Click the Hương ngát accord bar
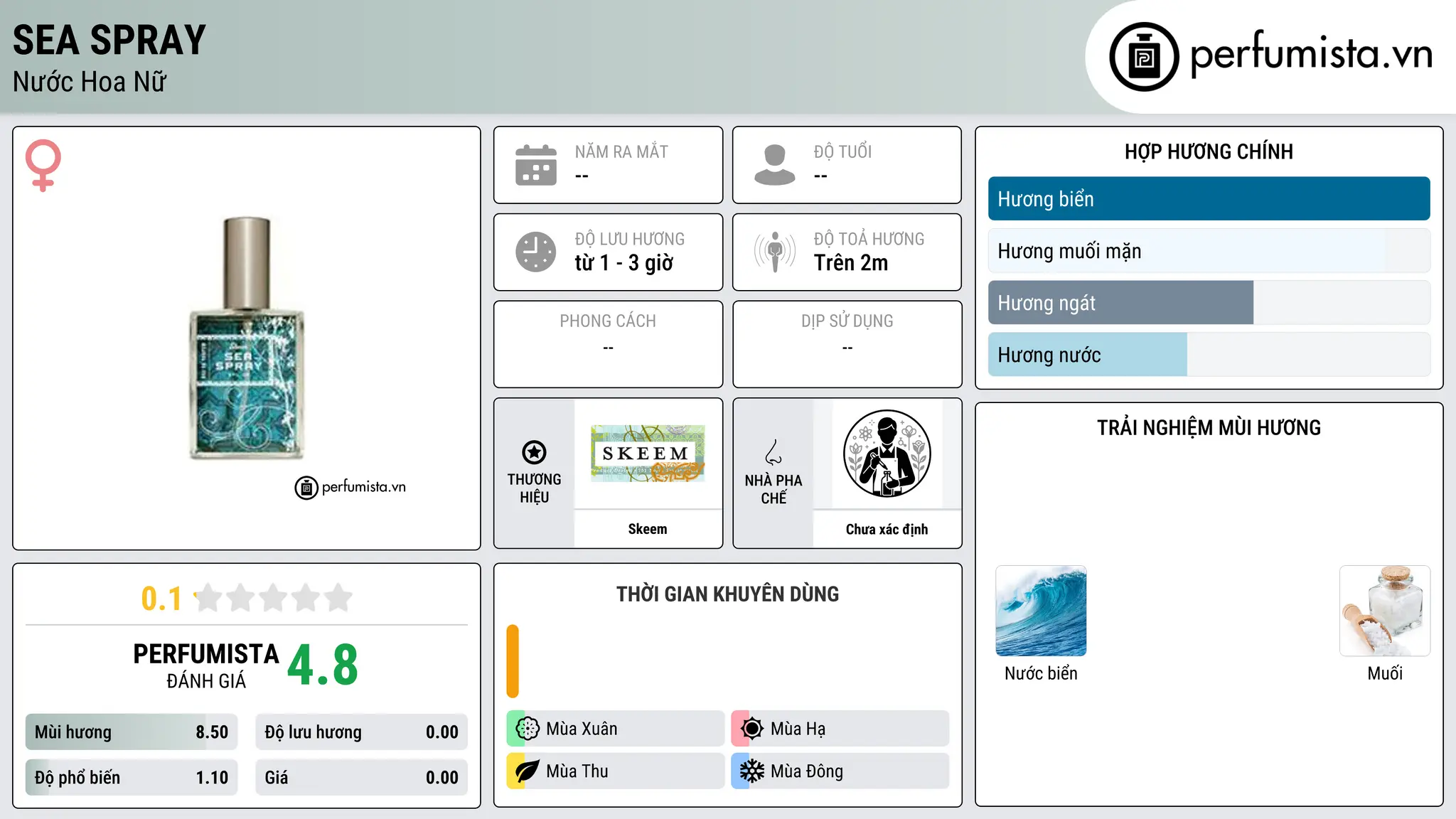The height and width of the screenshot is (819, 1456). point(1209,303)
